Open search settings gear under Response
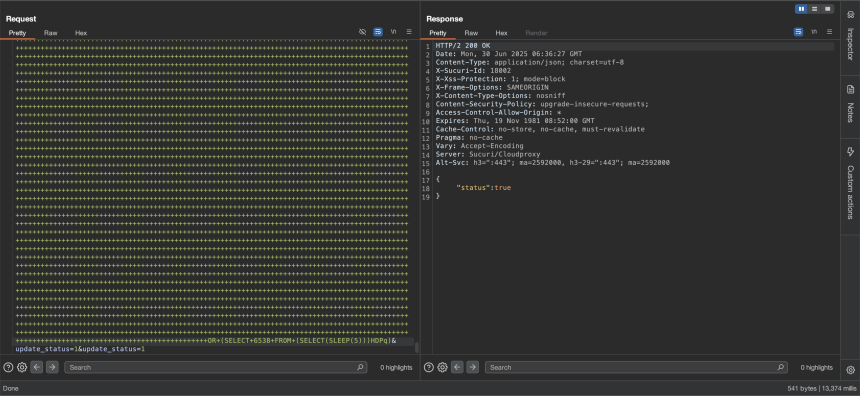This screenshot has height=396, width=860. 443,367
